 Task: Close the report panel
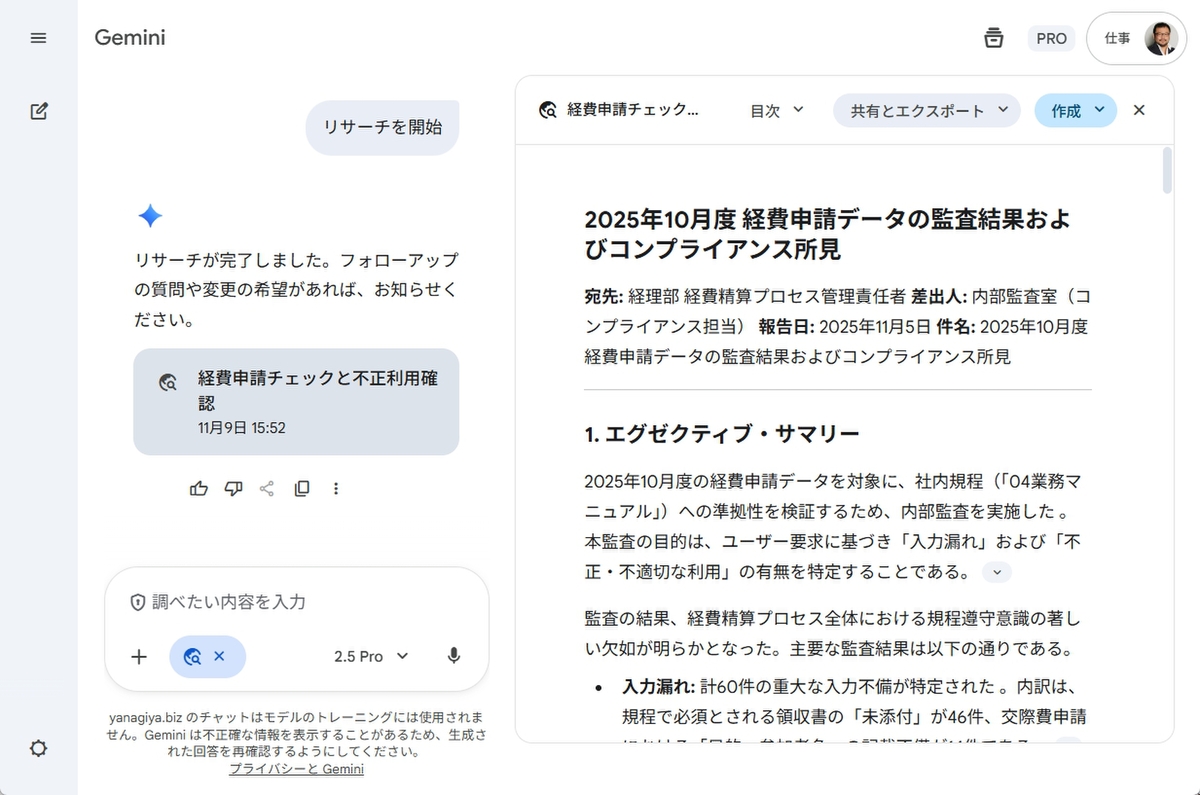1139,111
